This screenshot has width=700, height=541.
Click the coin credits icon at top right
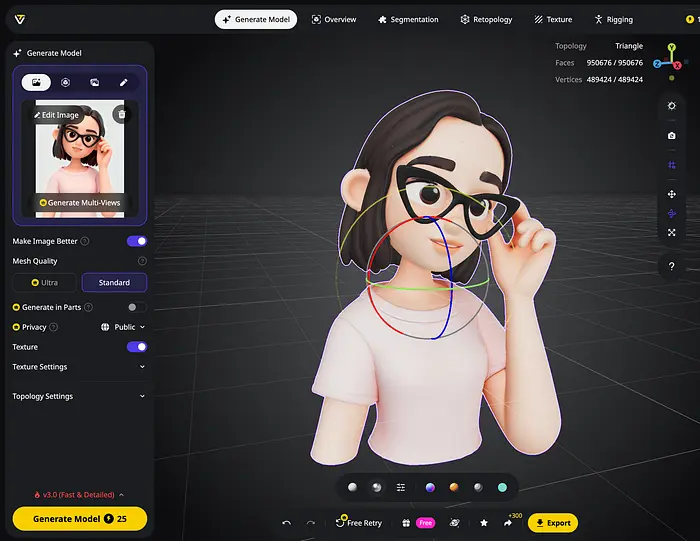pyautogui.click(x=690, y=19)
